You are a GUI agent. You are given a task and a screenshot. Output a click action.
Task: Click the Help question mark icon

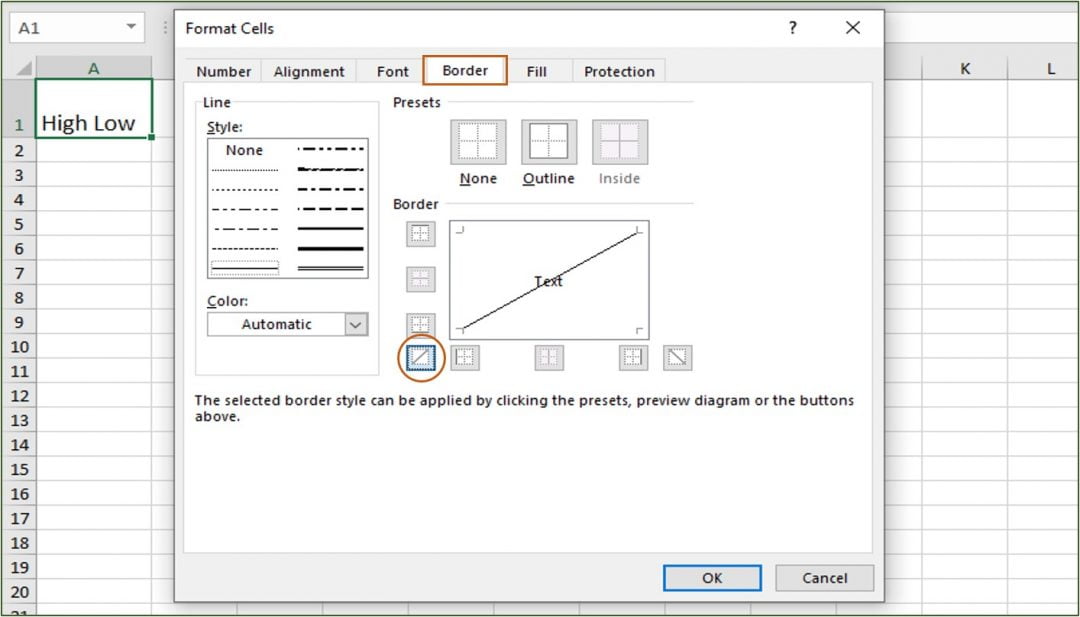coord(792,28)
